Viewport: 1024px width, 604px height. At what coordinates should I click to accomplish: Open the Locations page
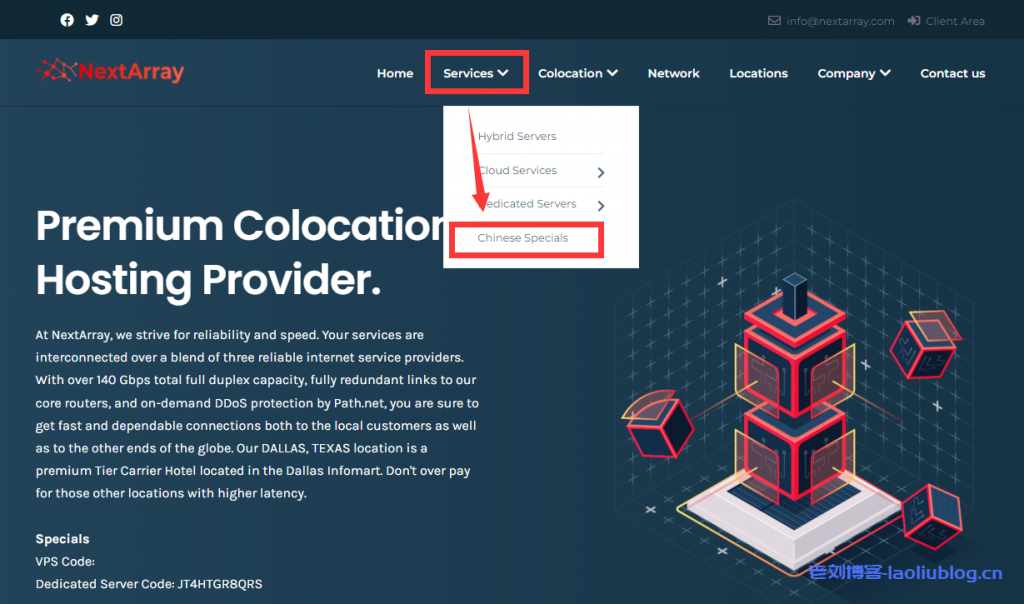(758, 73)
